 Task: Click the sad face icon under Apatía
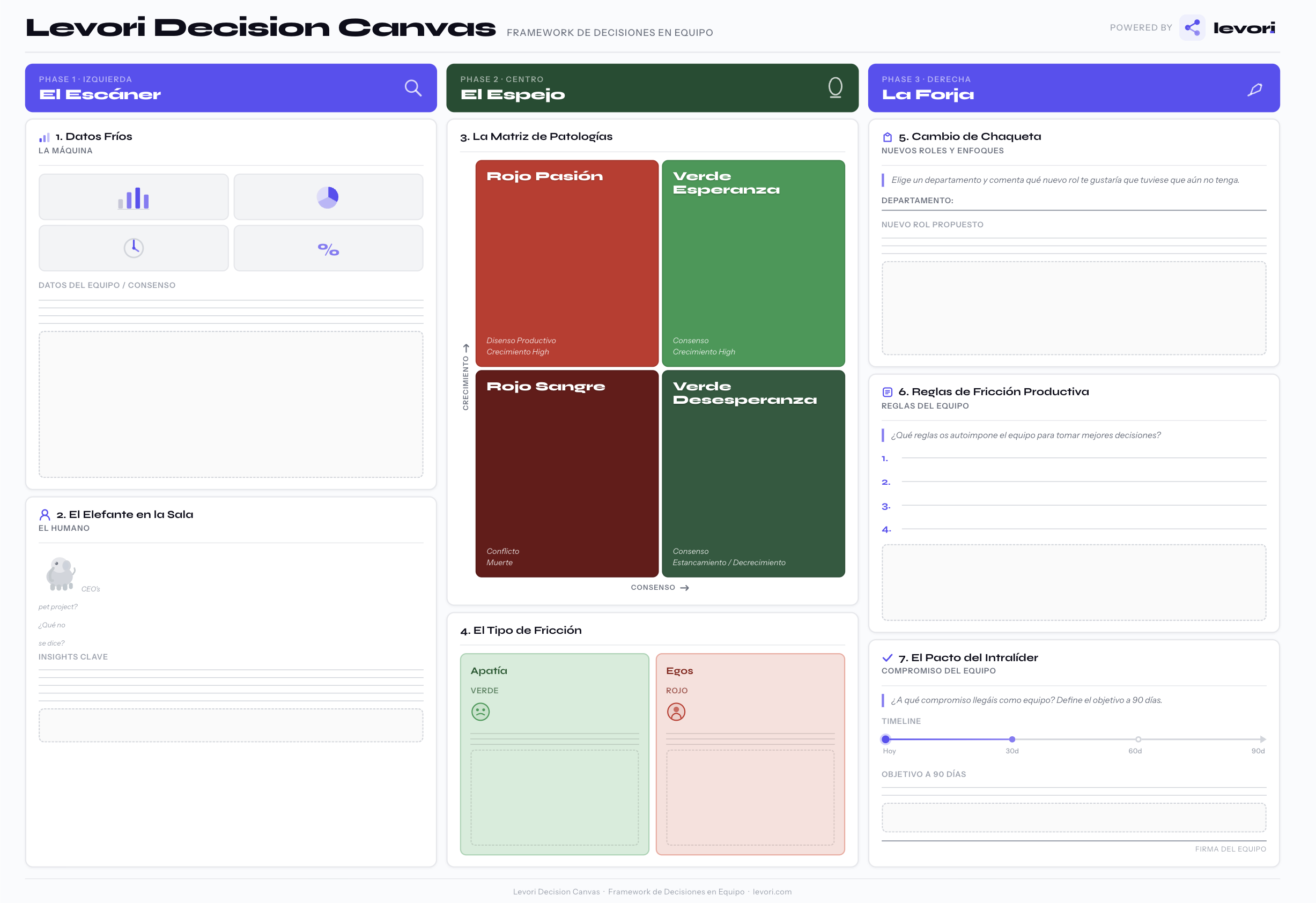click(x=480, y=712)
